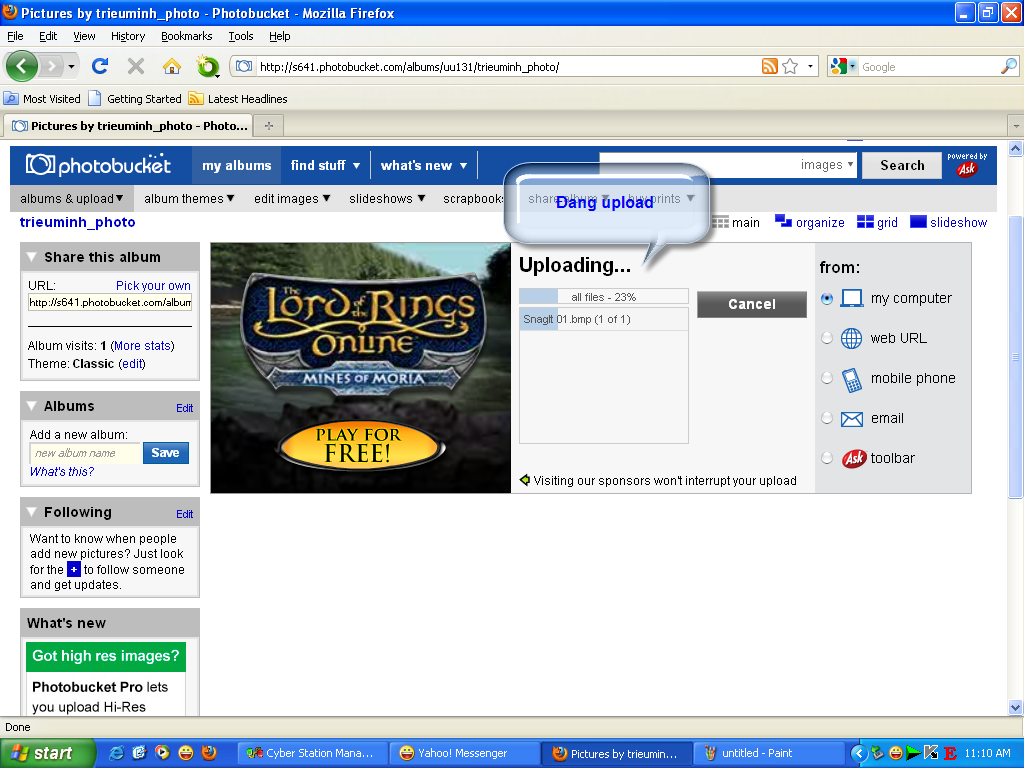Select the my computer upload source
Screen dimensions: 1024x768
827,298
